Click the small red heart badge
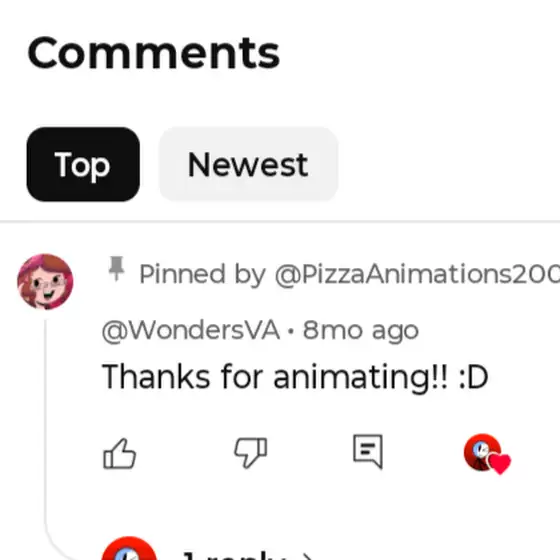 click(500, 463)
